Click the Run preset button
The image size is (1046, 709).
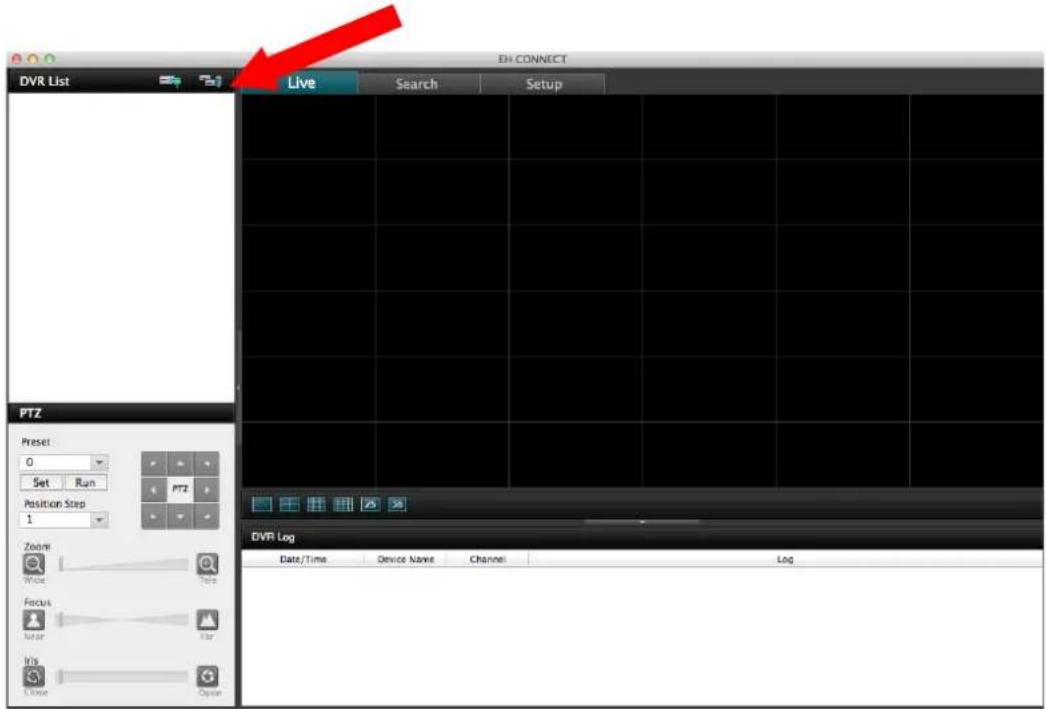85,482
